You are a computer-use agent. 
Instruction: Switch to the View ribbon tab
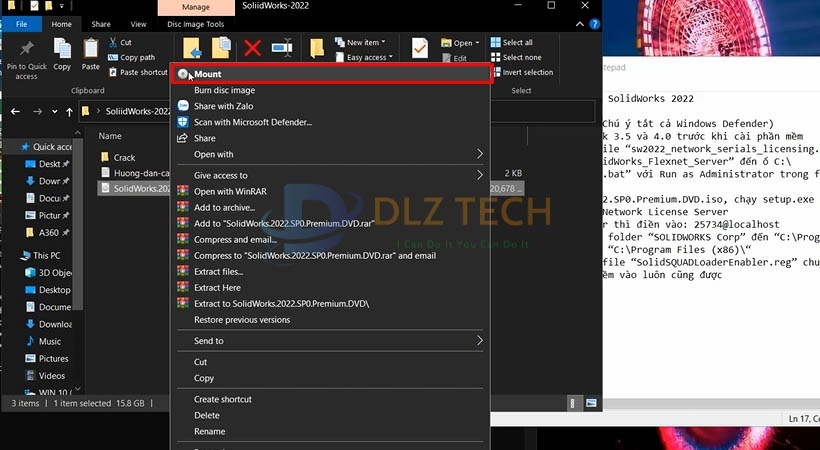pos(138,23)
